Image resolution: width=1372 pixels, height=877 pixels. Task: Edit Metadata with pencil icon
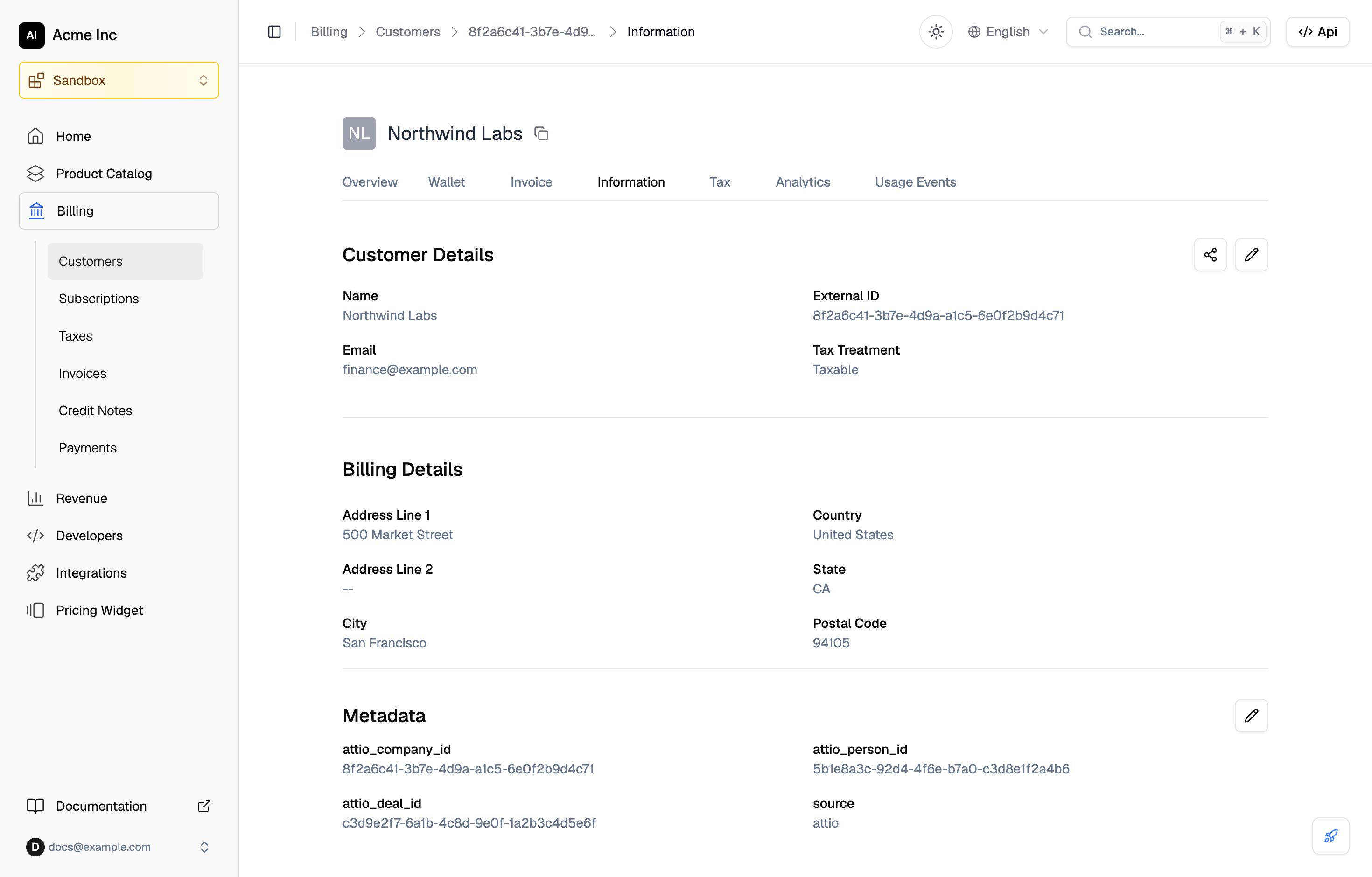(x=1251, y=715)
